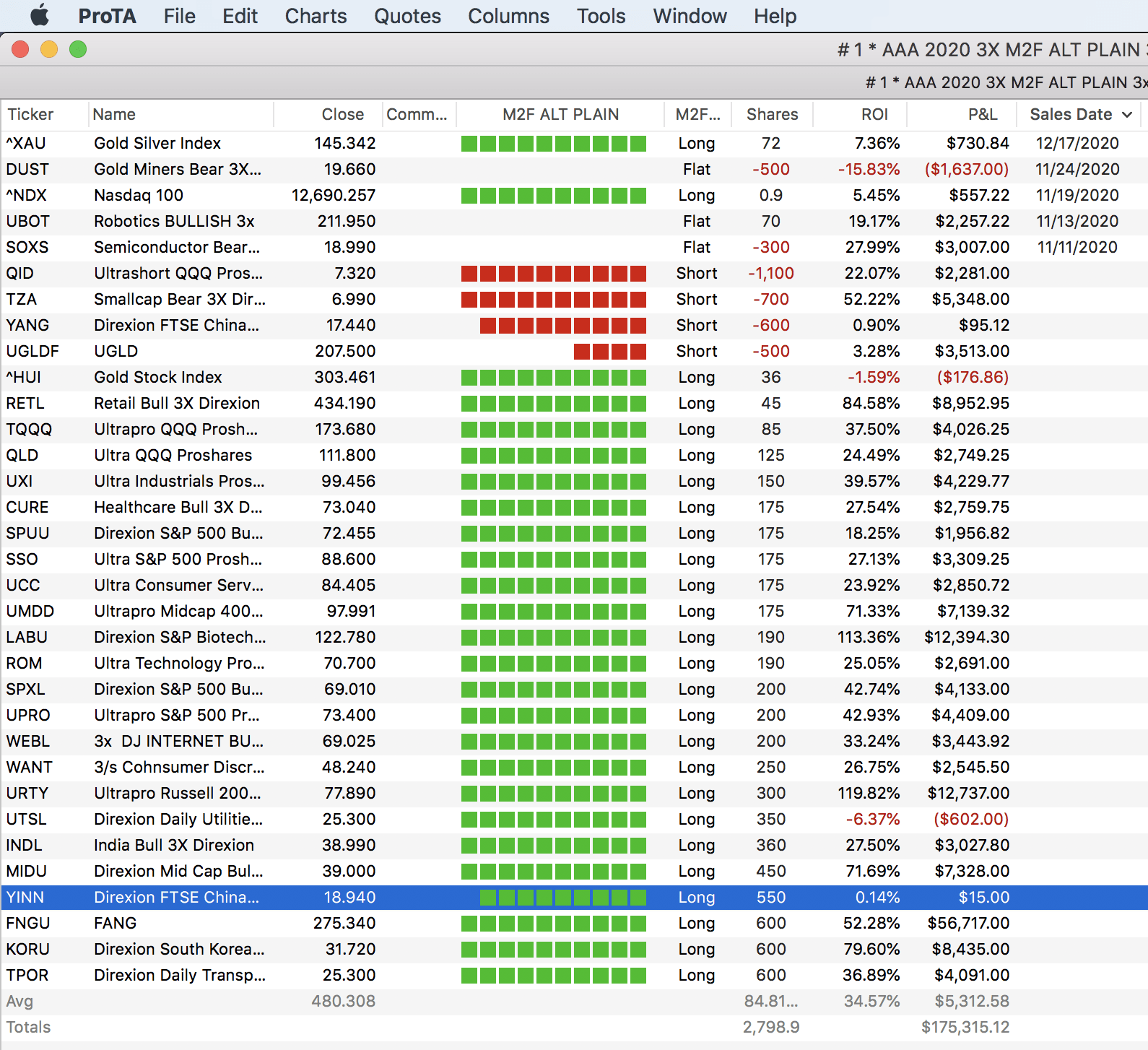Viewport: 1148px width, 1050px height.
Task: Toggle sort arrow on Sales Date header
Action: [x=1127, y=115]
